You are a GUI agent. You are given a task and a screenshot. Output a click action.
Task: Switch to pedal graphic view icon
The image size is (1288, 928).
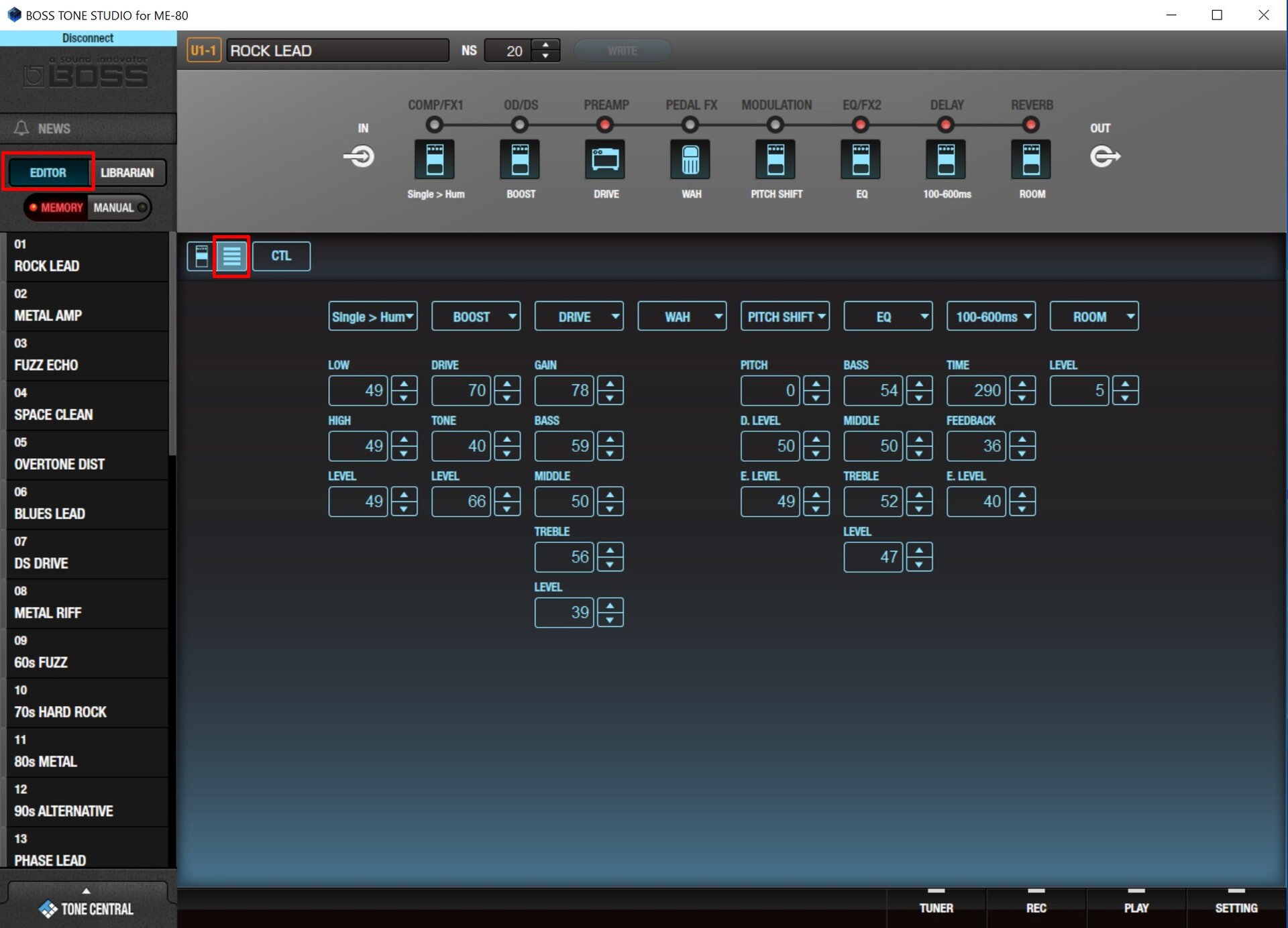tap(201, 256)
